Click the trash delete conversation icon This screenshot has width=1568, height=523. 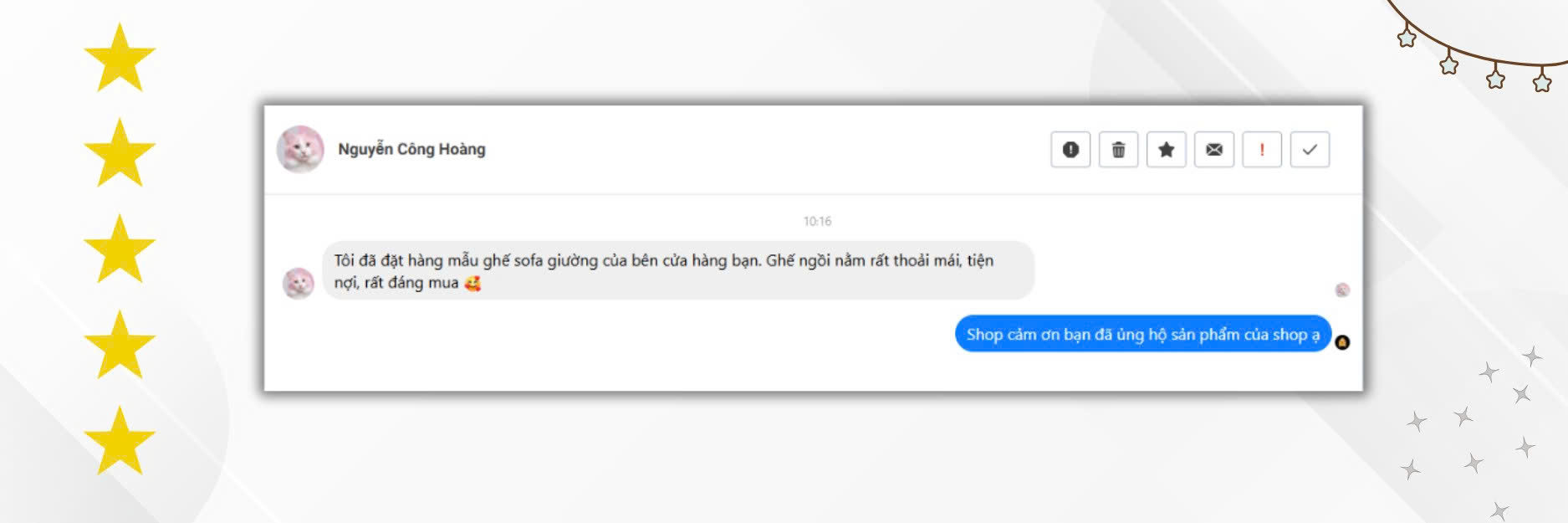1118,150
